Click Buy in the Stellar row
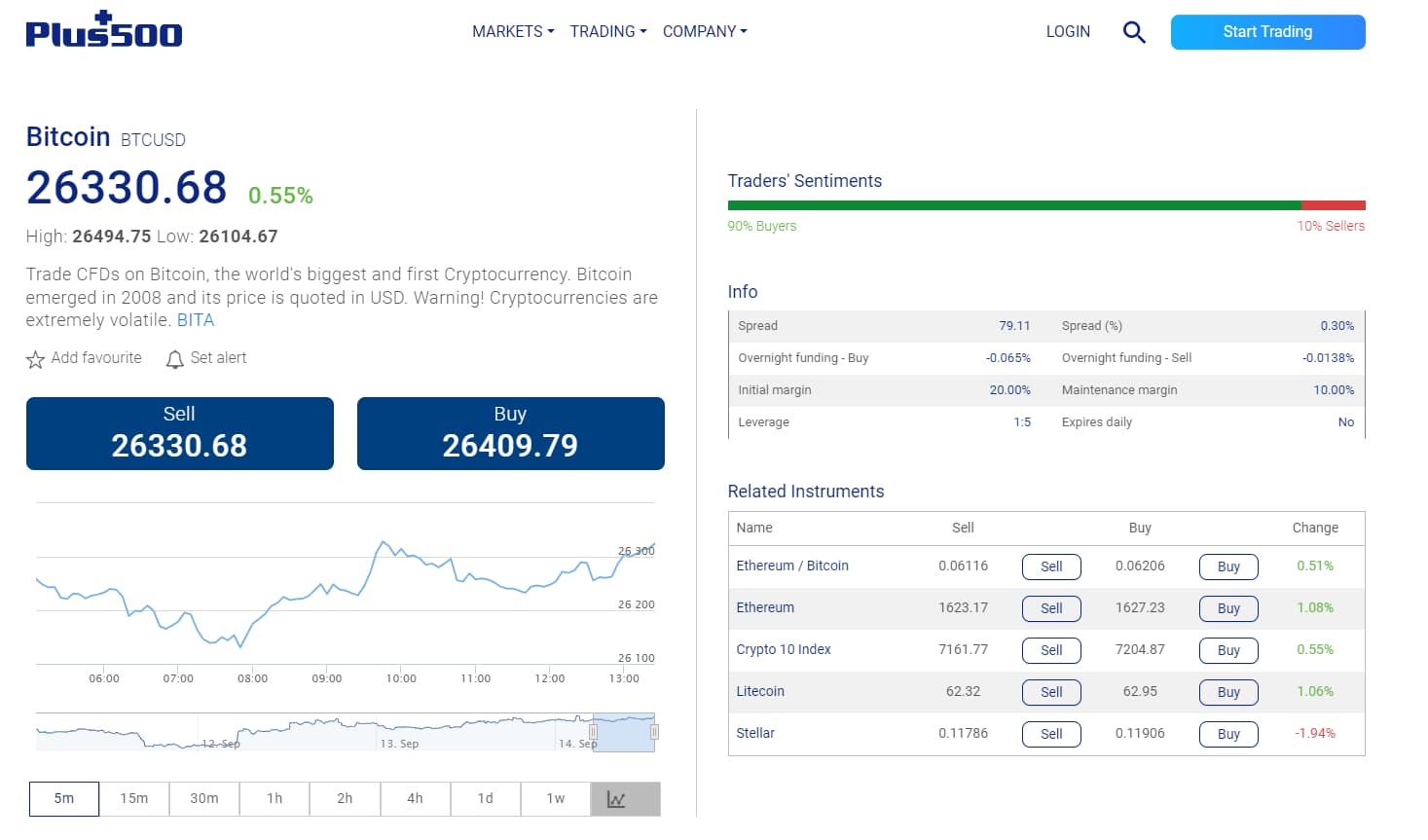The height and width of the screenshot is (840, 1428). click(x=1228, y=734)
